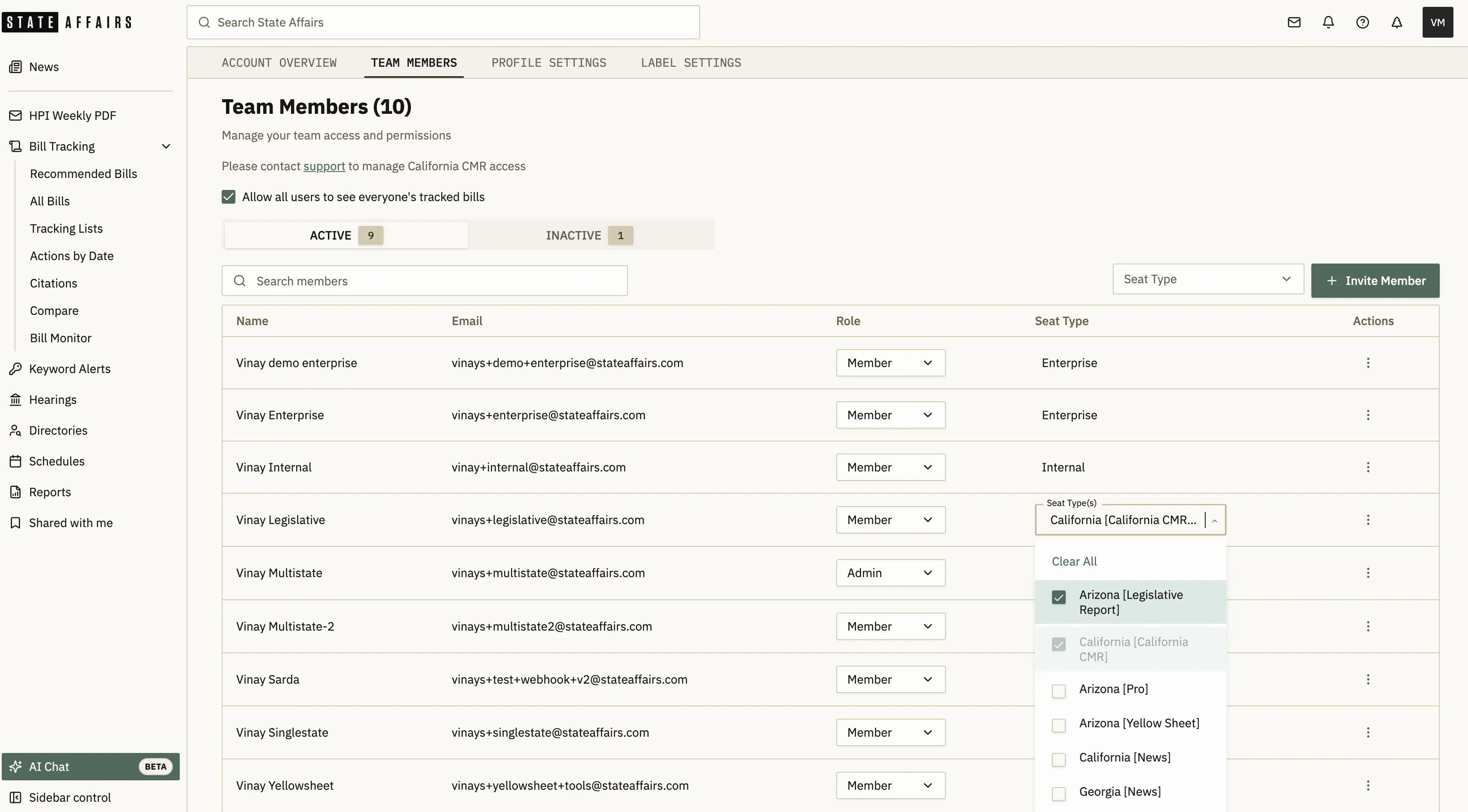Click the Invite Member button
Image resolution: width=1468 pixels, height=812 pixels.
pos(1375,280)
